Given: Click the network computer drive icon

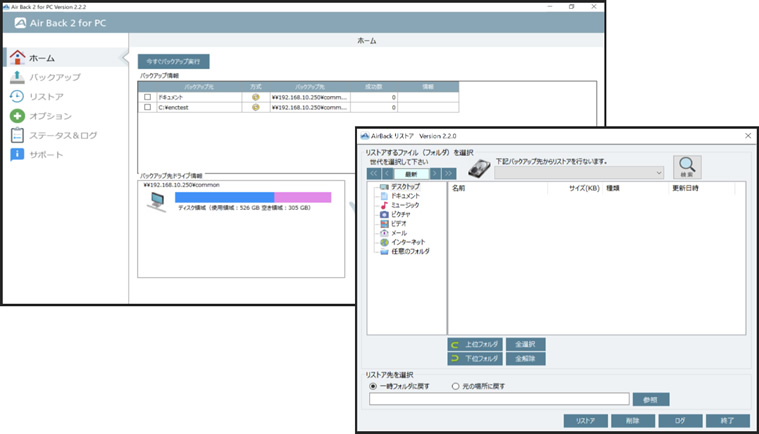Looking at the screenshot, I should (157, 201).
